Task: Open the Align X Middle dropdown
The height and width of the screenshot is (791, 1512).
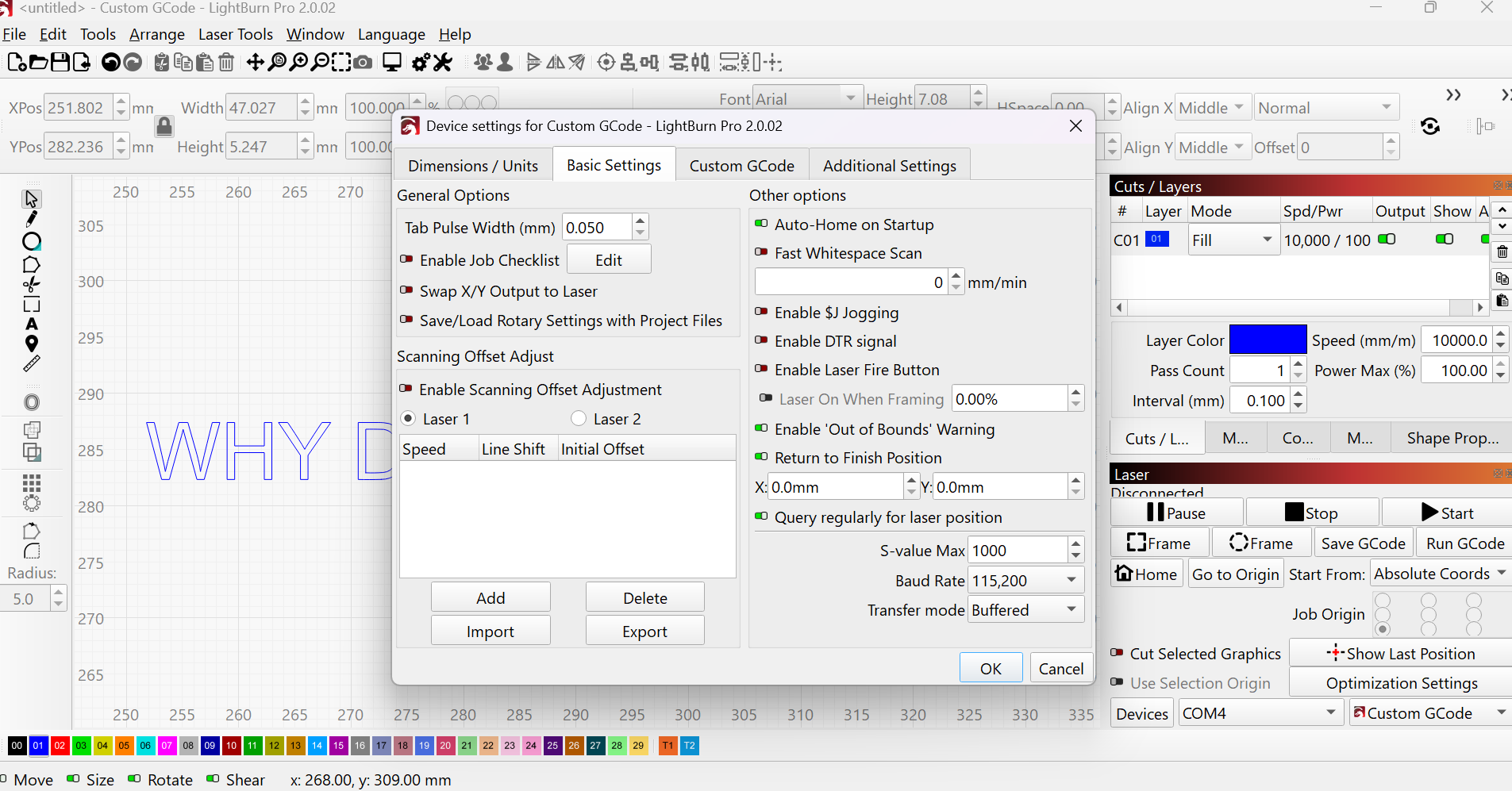Action: coord(1212,108)
